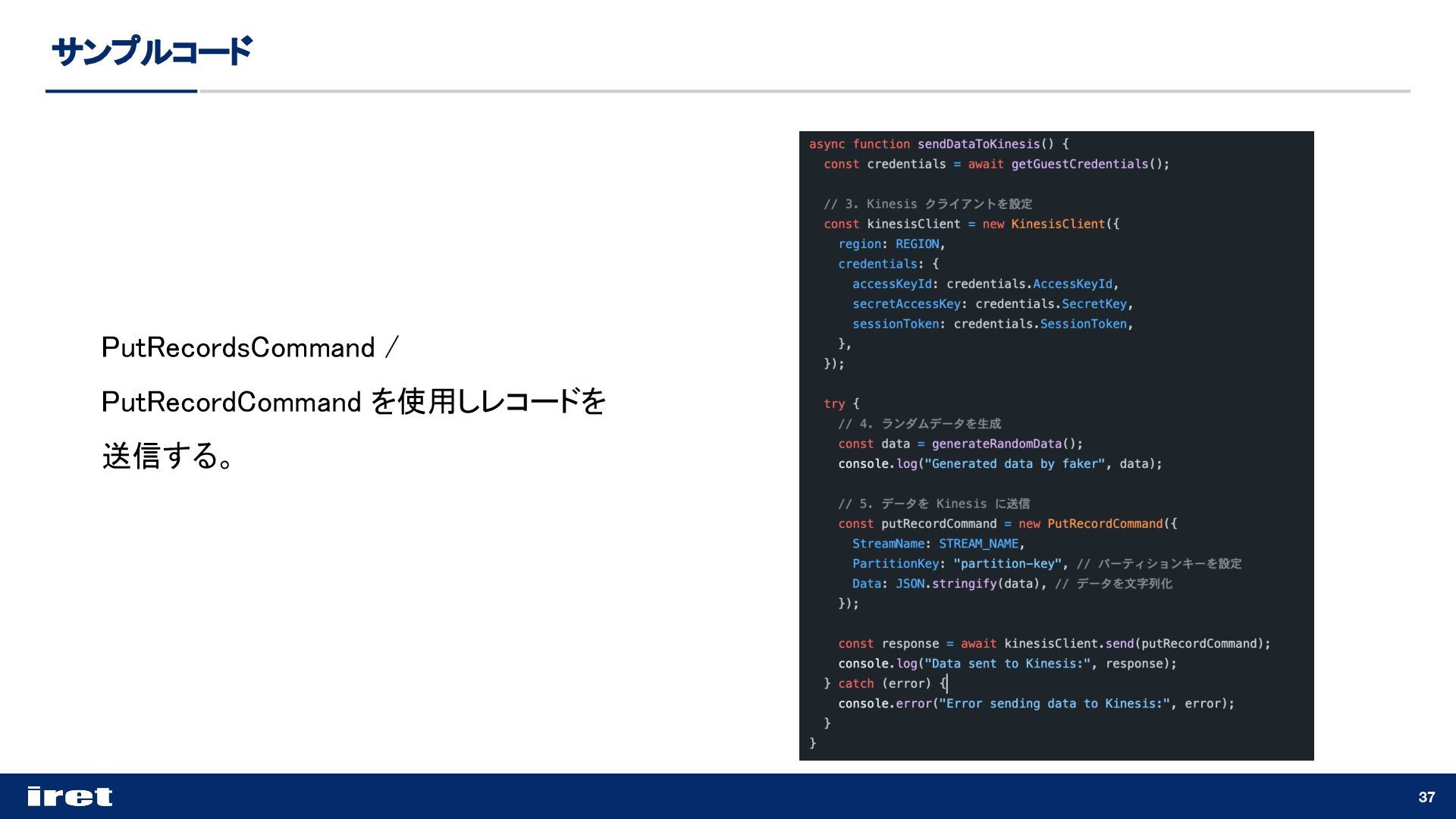This screenshot has width=1456, height=819.
Task: Click credentials.AccessKeyId in code
Action: tap(1030, 284)
